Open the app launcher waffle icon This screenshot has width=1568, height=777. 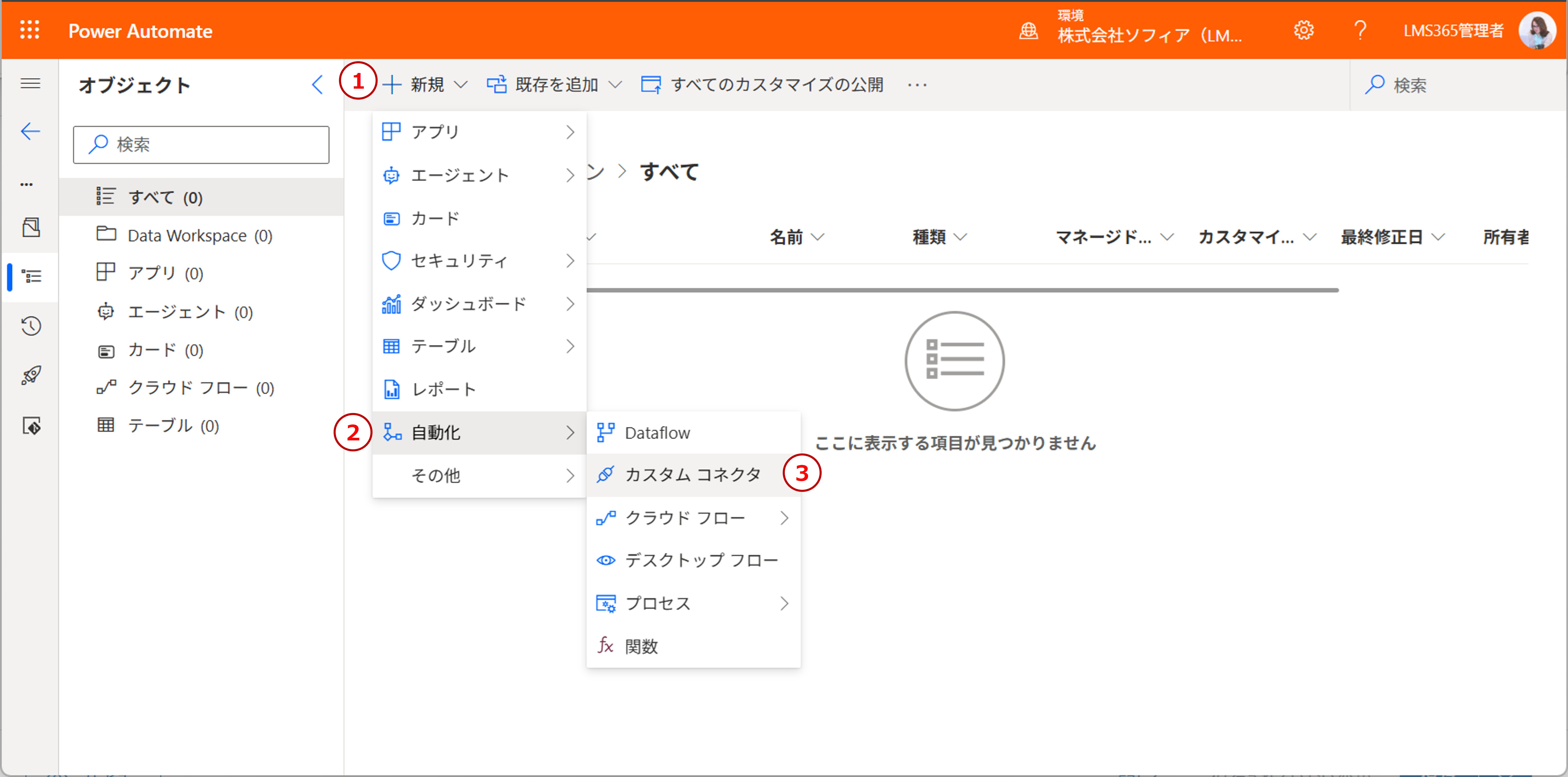point(29,30)
